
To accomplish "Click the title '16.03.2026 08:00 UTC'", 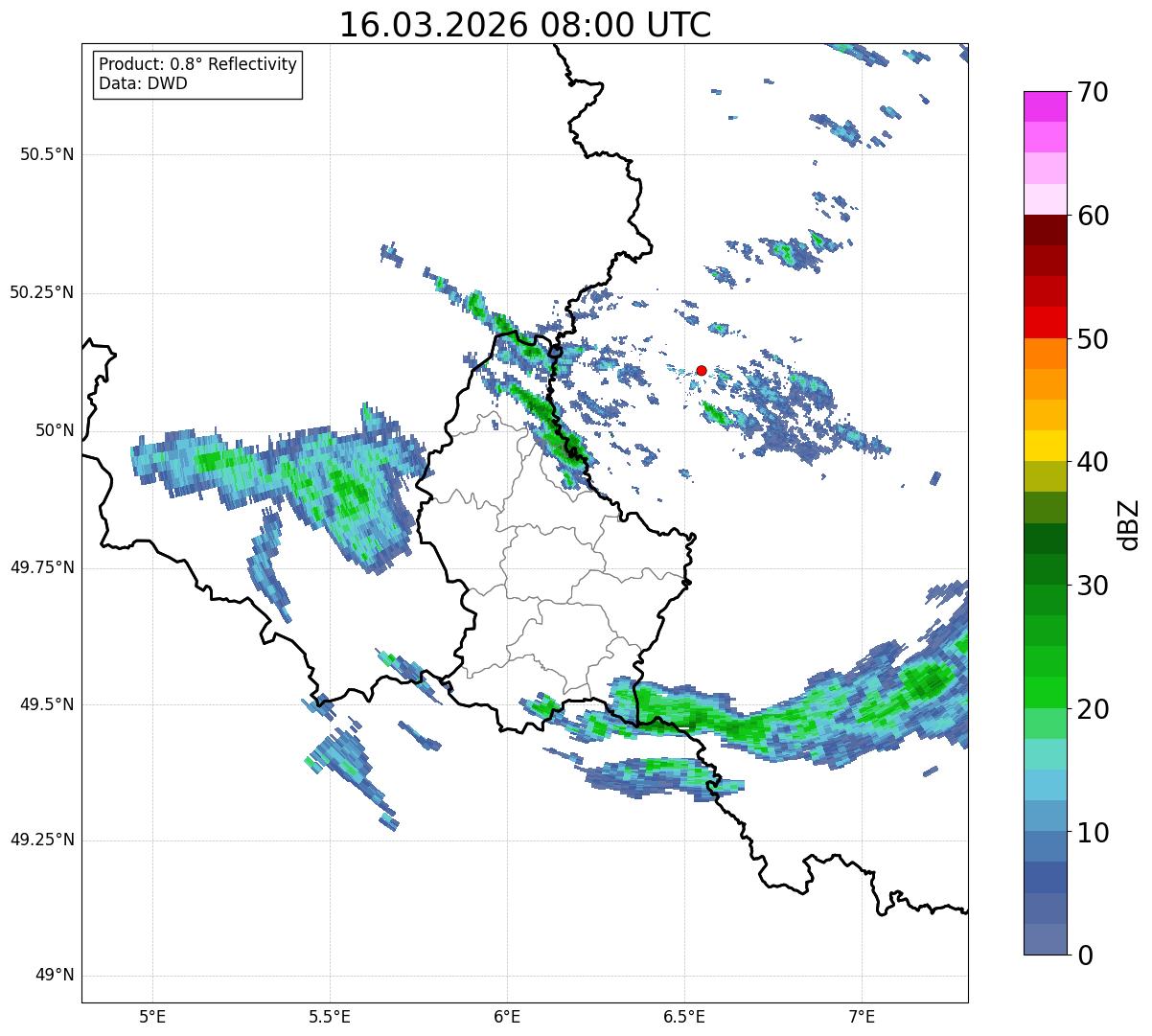I will 525,25.
